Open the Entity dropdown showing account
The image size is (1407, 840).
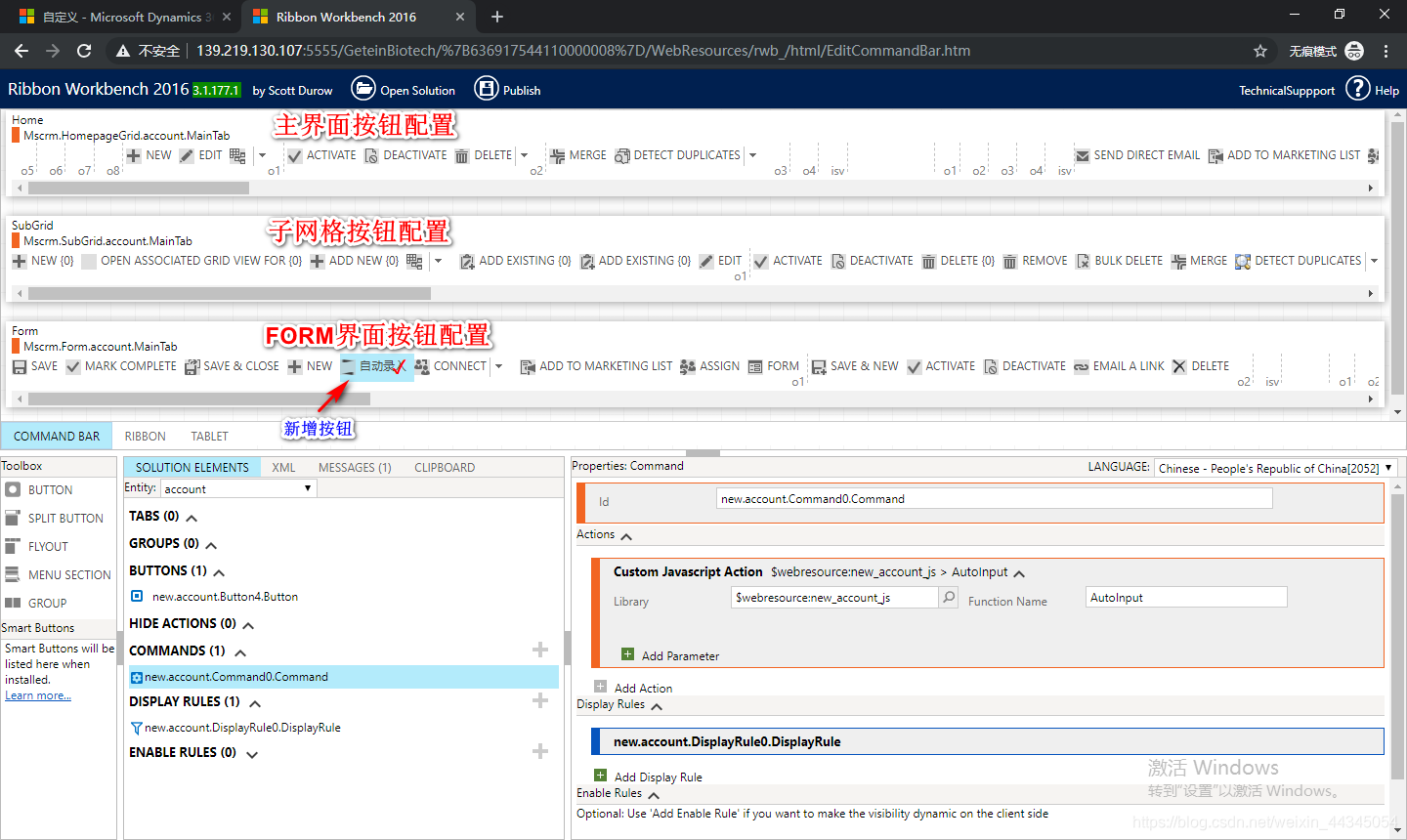coord(238,488)
